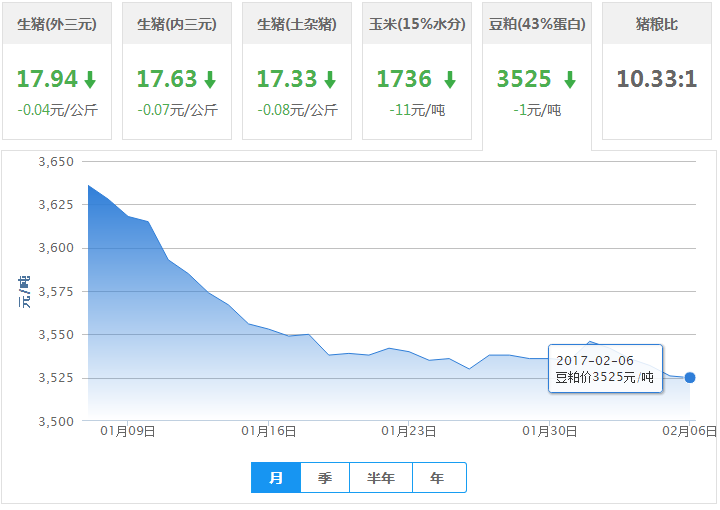
Task: Click the 3,575 y-axis label
Action: pyautogui.click(x=56, y=292)
